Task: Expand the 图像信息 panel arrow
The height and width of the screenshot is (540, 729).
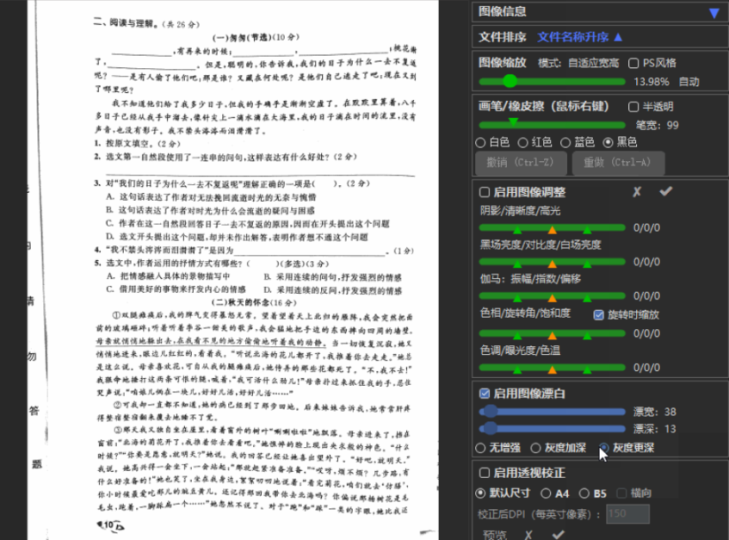Action: coord(713,13)
